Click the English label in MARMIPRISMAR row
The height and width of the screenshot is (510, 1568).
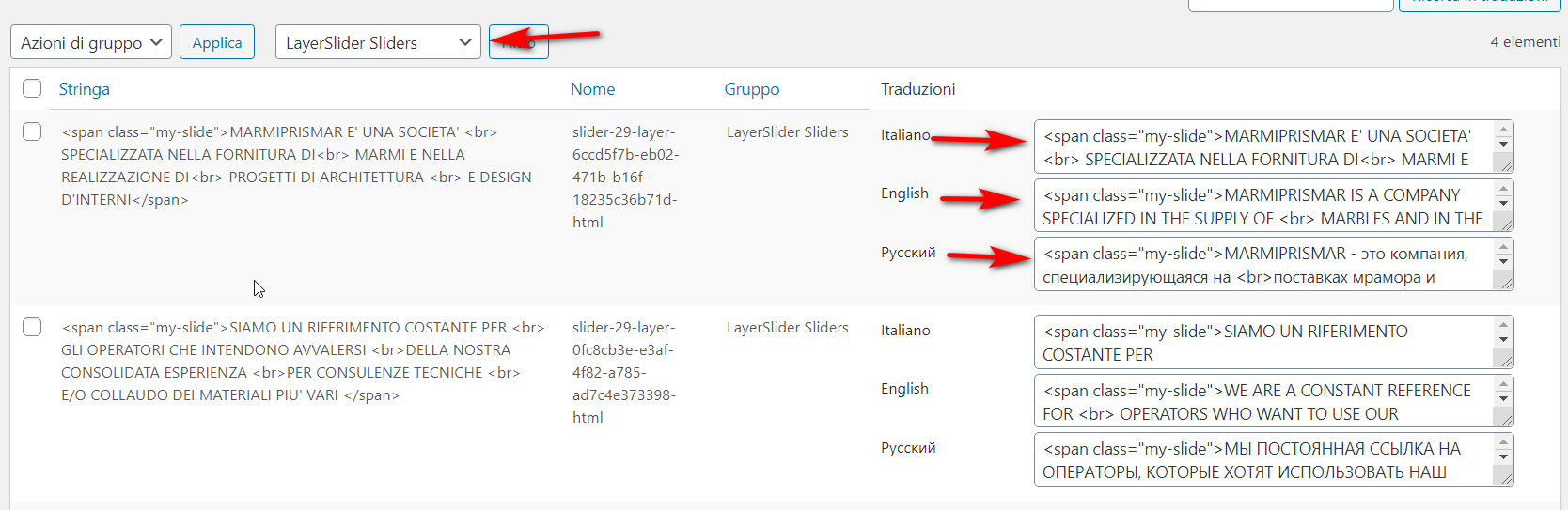(x=904, y=193)
